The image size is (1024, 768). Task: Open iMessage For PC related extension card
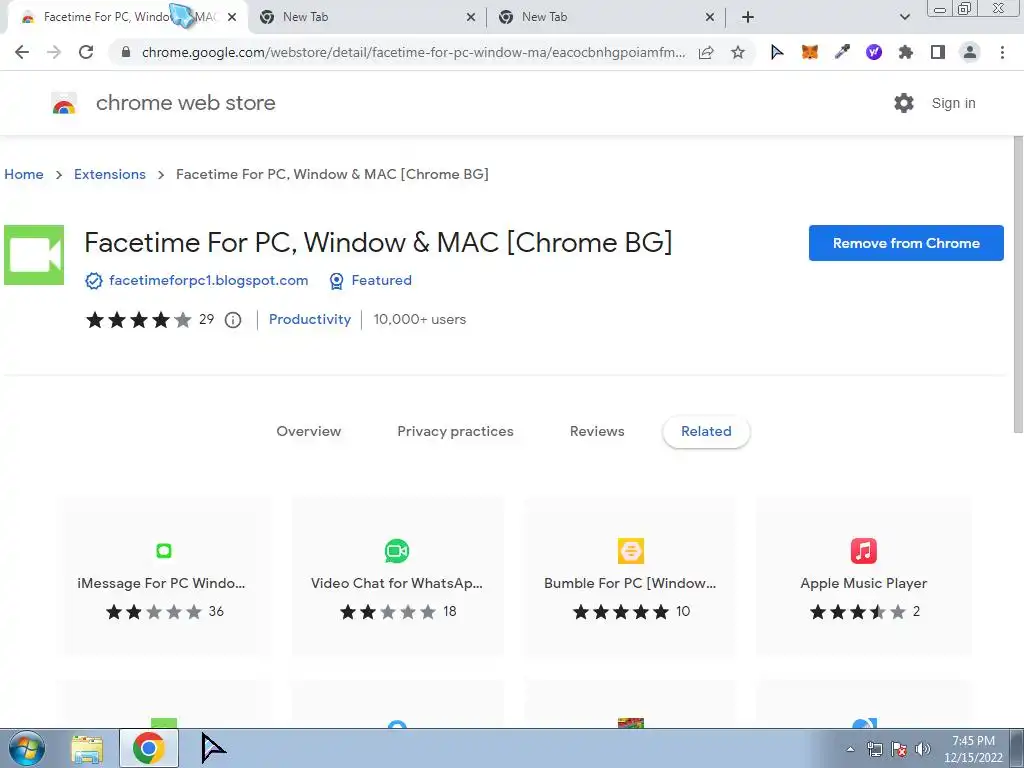click(x=163, y=576)
